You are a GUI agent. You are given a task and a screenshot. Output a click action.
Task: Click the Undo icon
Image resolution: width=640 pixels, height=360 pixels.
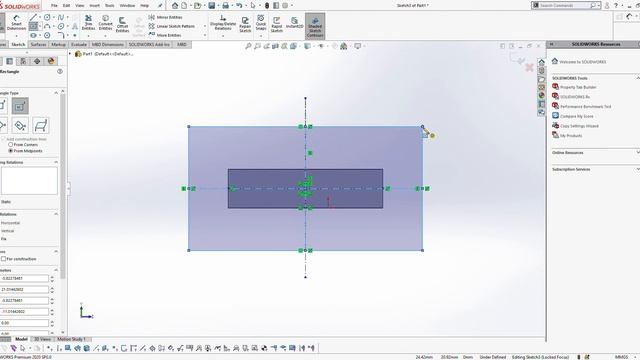coord(239,5)
